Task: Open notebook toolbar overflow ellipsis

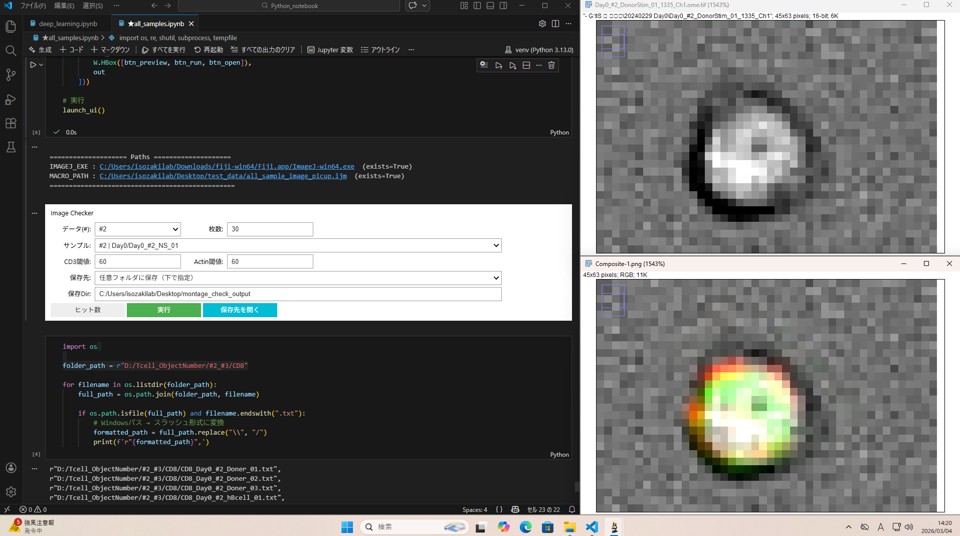Action: click(411, 50)
